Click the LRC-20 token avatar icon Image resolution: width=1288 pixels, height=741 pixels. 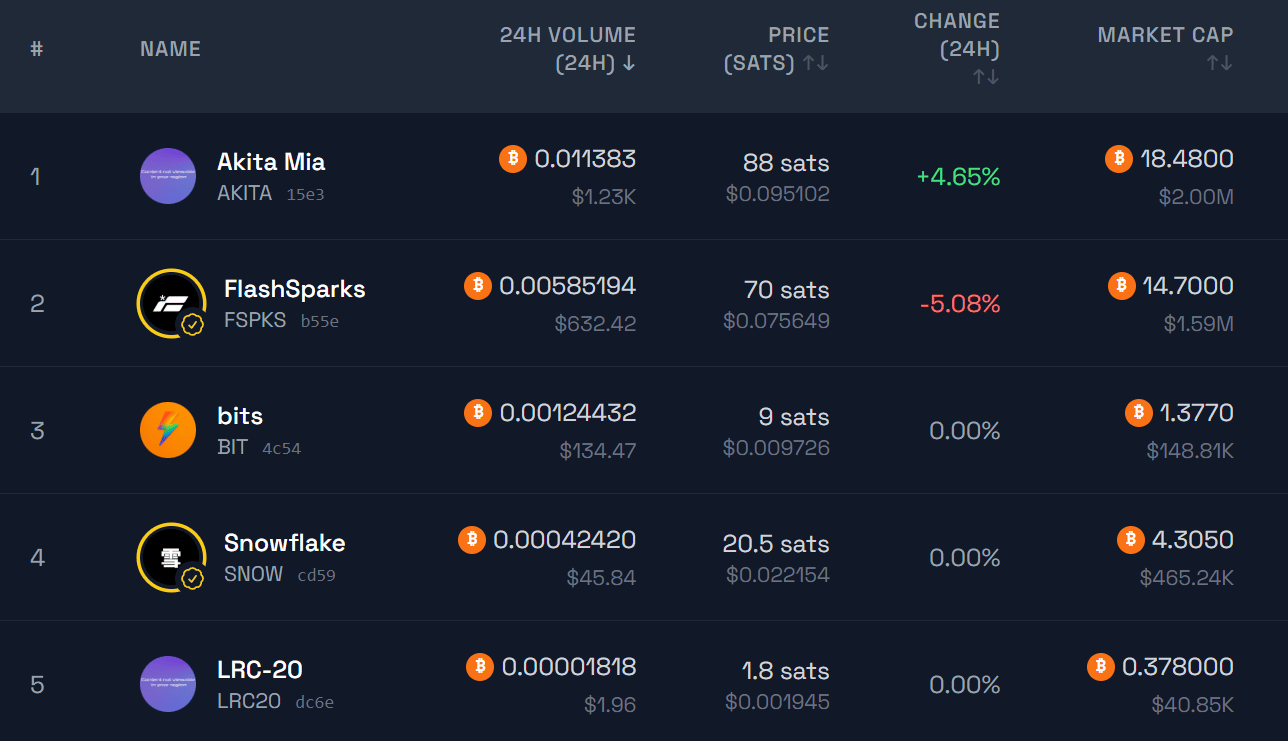click(168, 684)
